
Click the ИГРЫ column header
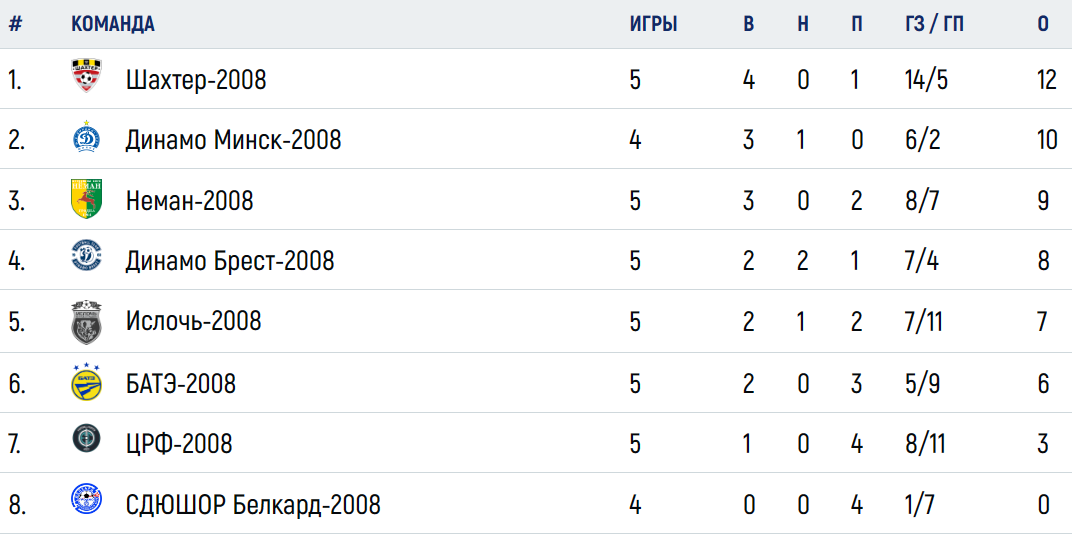coord(654,24)
